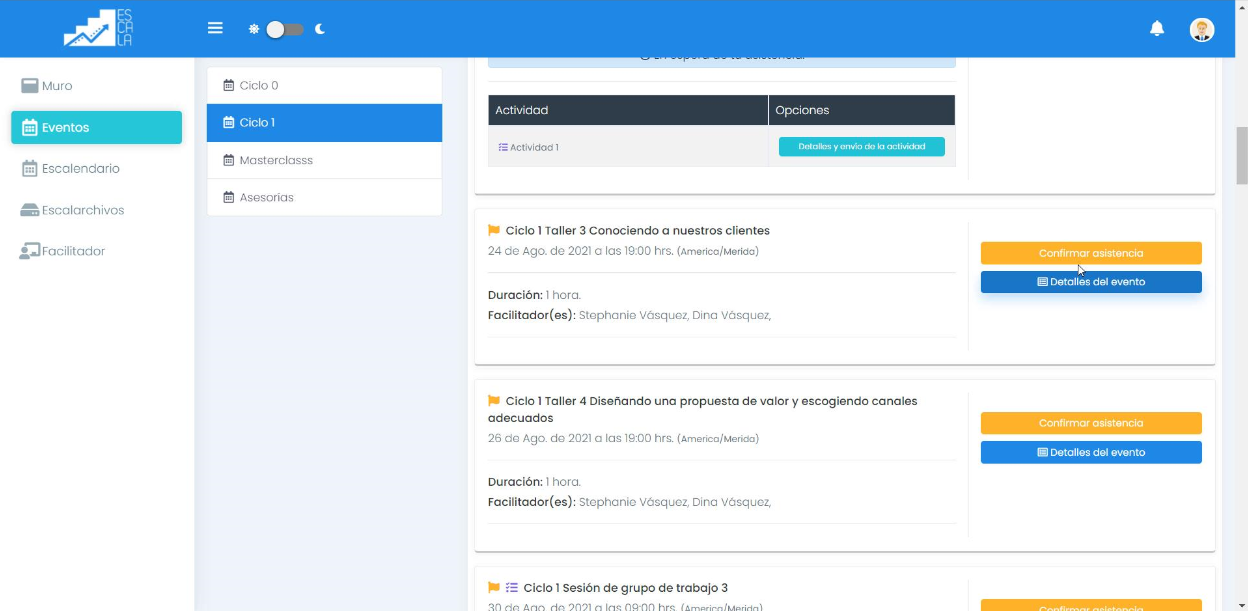
Task: Open the user profile avatar
Action: pyautogui.click(x=1201, y=29)
